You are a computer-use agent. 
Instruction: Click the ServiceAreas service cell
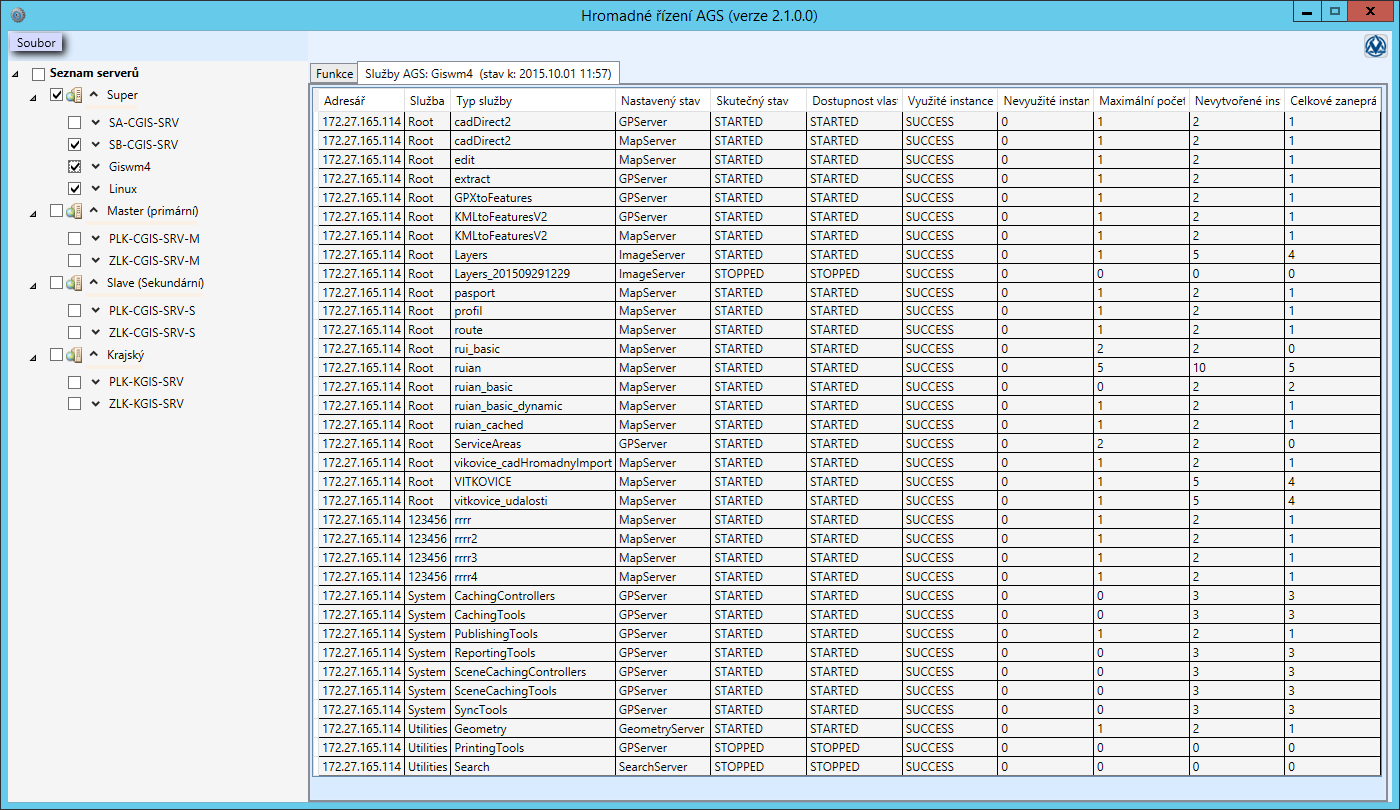(x=533, y=444)
